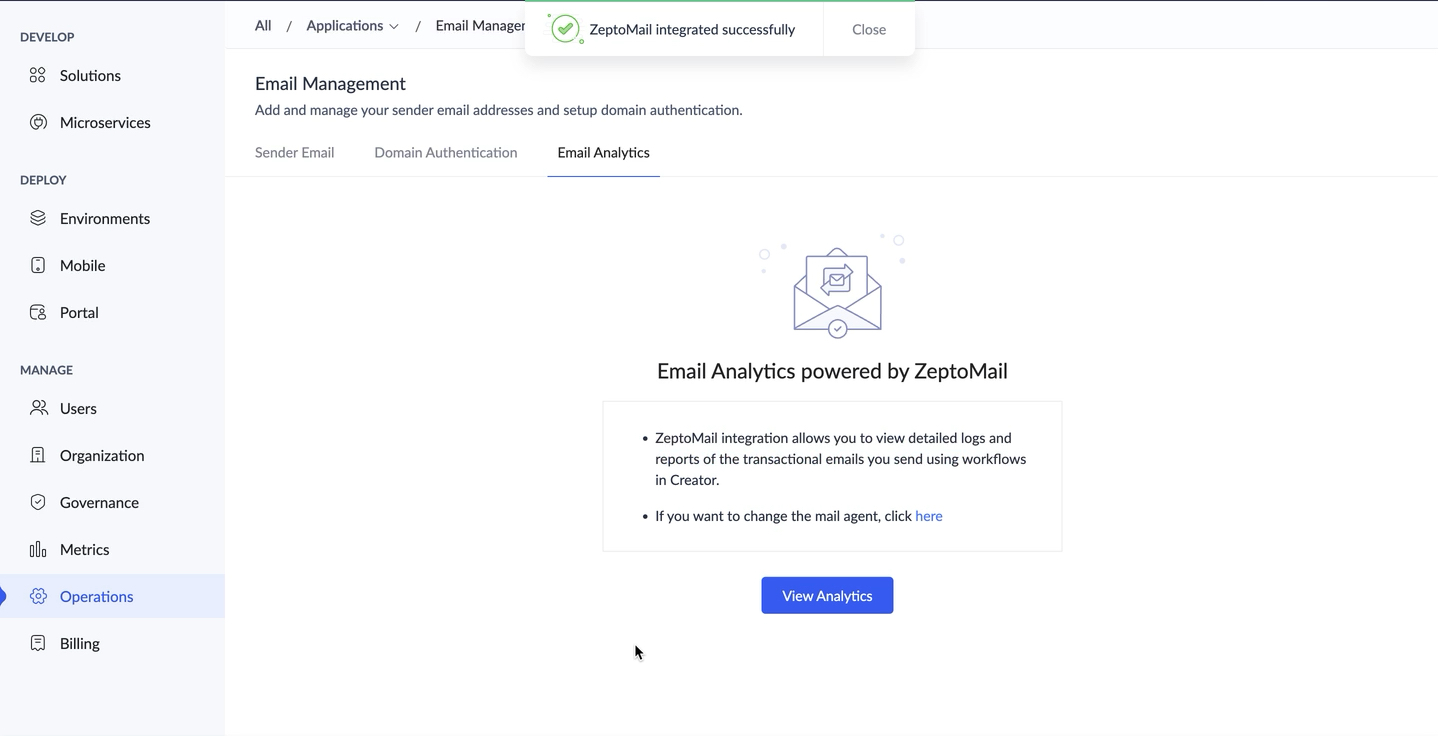Open the Billing icon in sidebar
The width and height of the screenshot is (1438, 736).
37,642
